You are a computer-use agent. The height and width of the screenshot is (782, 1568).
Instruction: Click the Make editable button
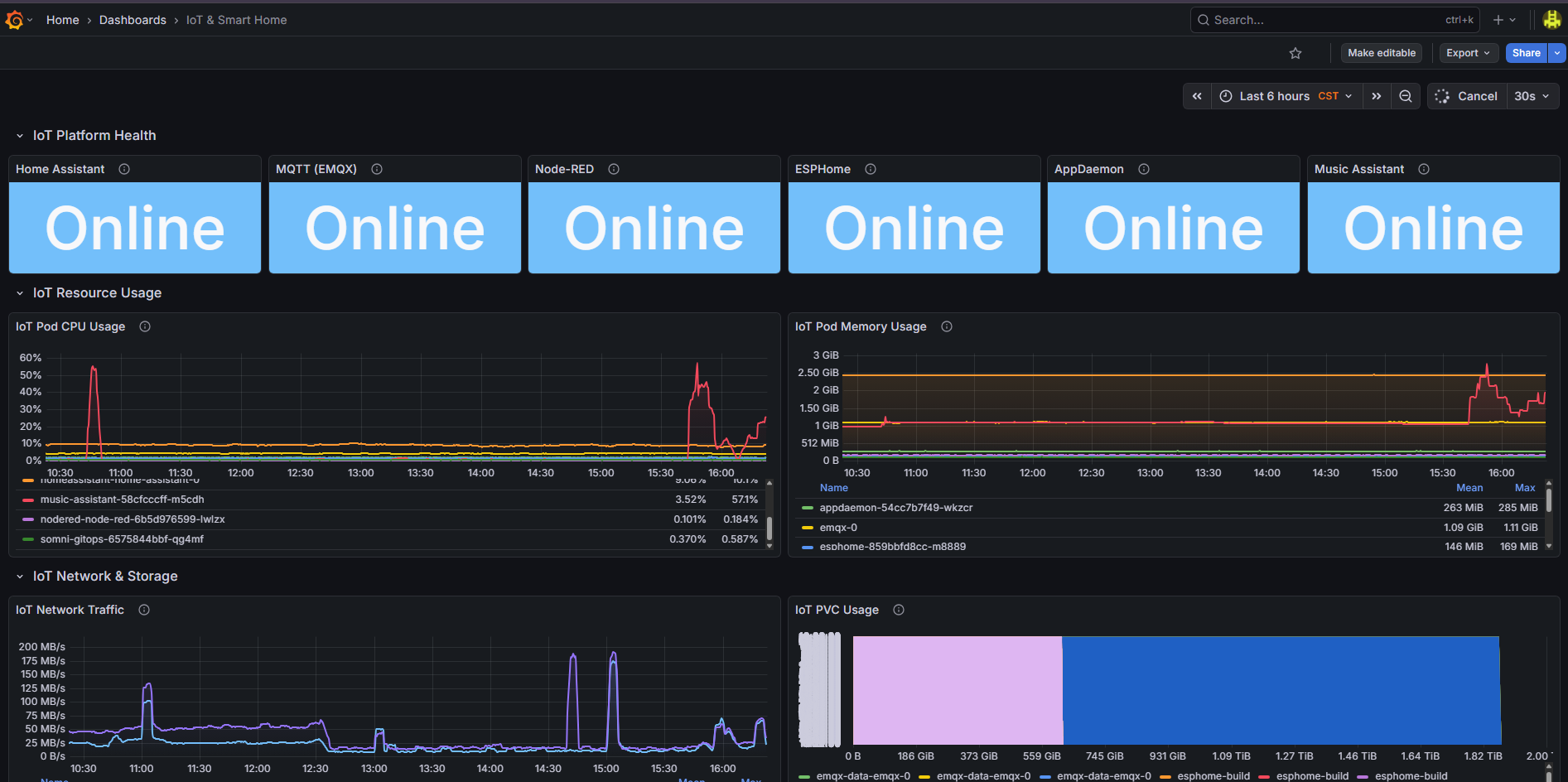[1381, 52]
